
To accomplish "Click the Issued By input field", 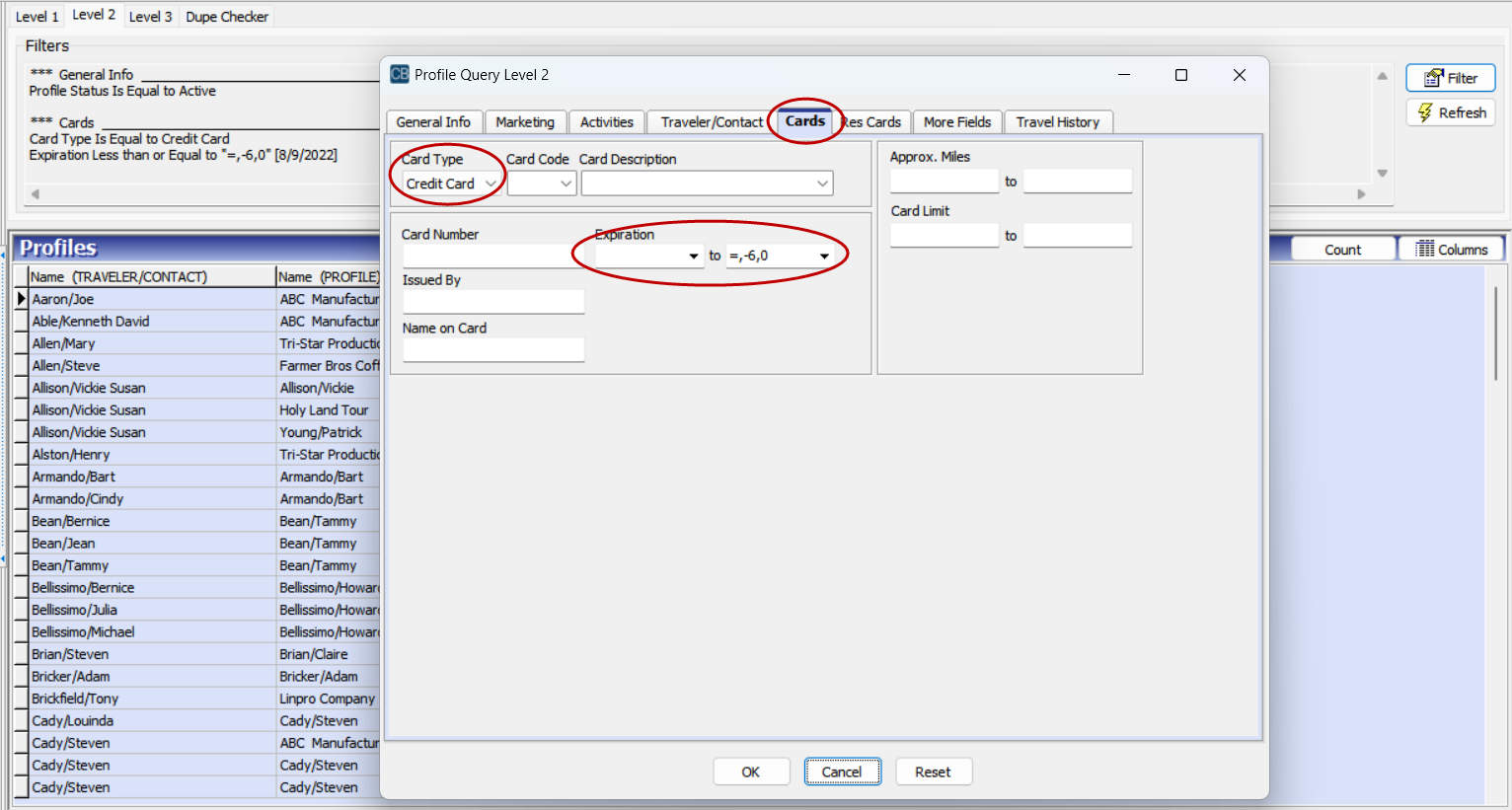I will [493, 302].
